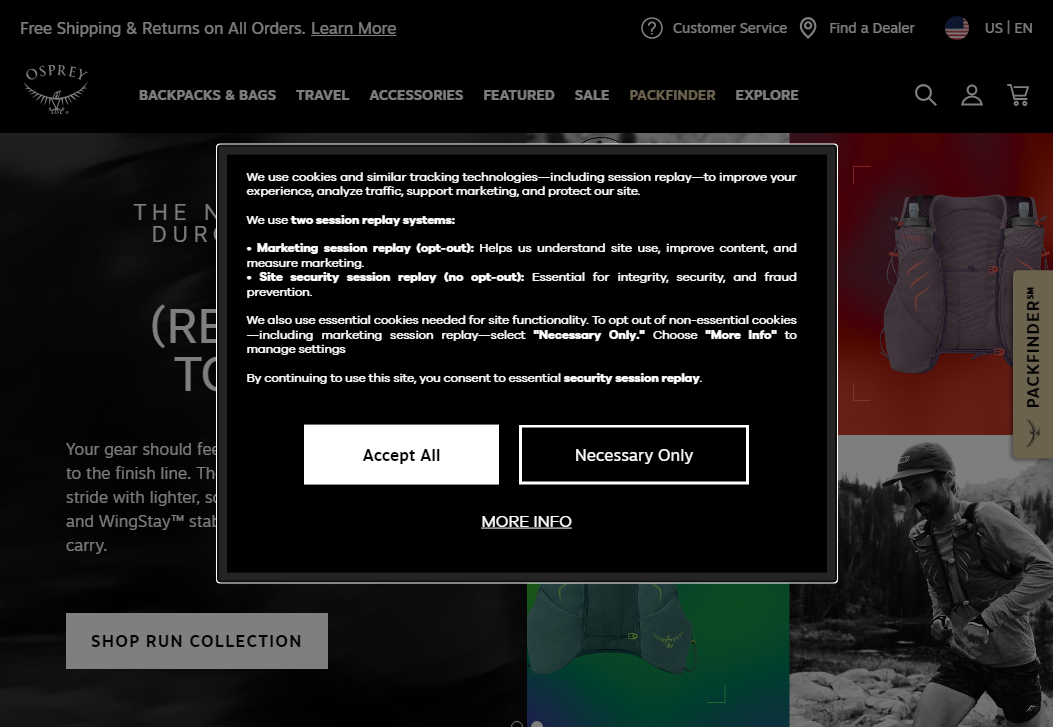Choose Necessary Only cookies button
This screenshot has height=727, width=1053.
coord(633,454)
